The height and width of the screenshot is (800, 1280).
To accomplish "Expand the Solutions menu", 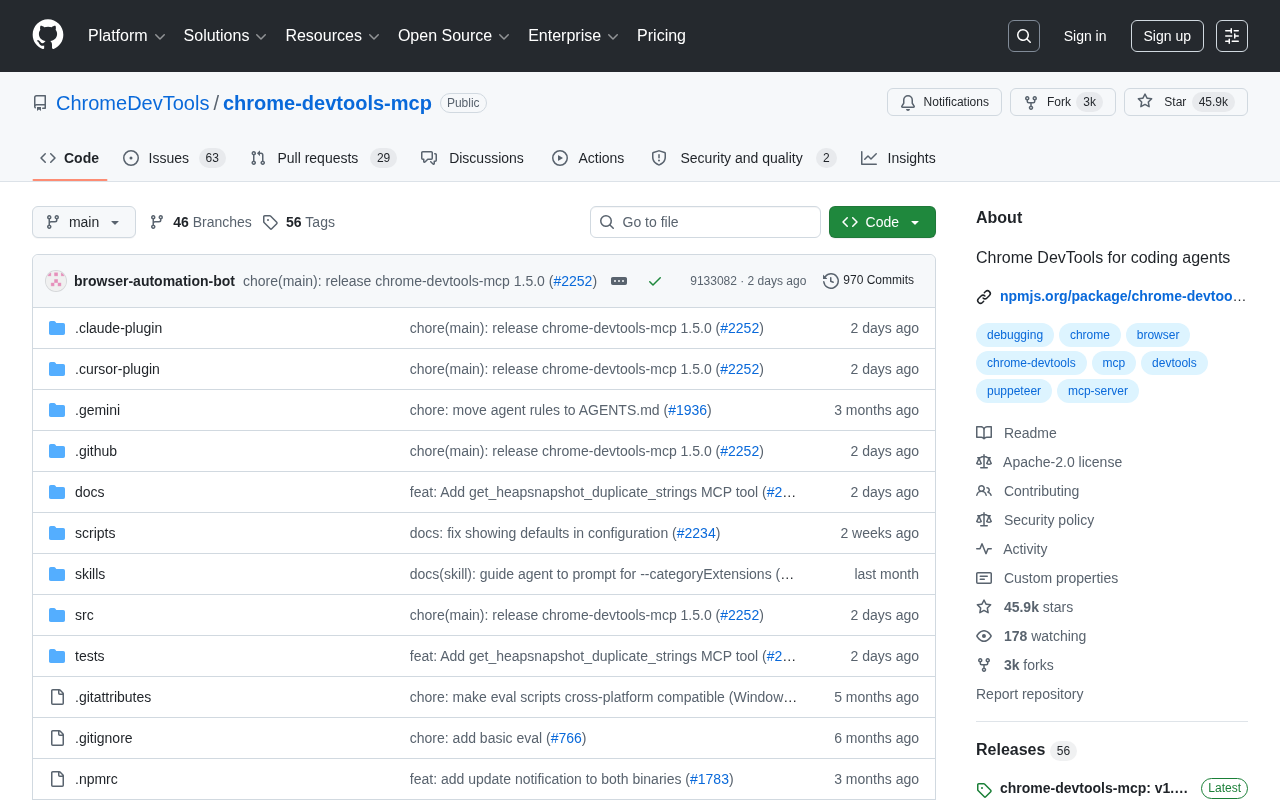I will pyautogui.click(x=225, y=36).
